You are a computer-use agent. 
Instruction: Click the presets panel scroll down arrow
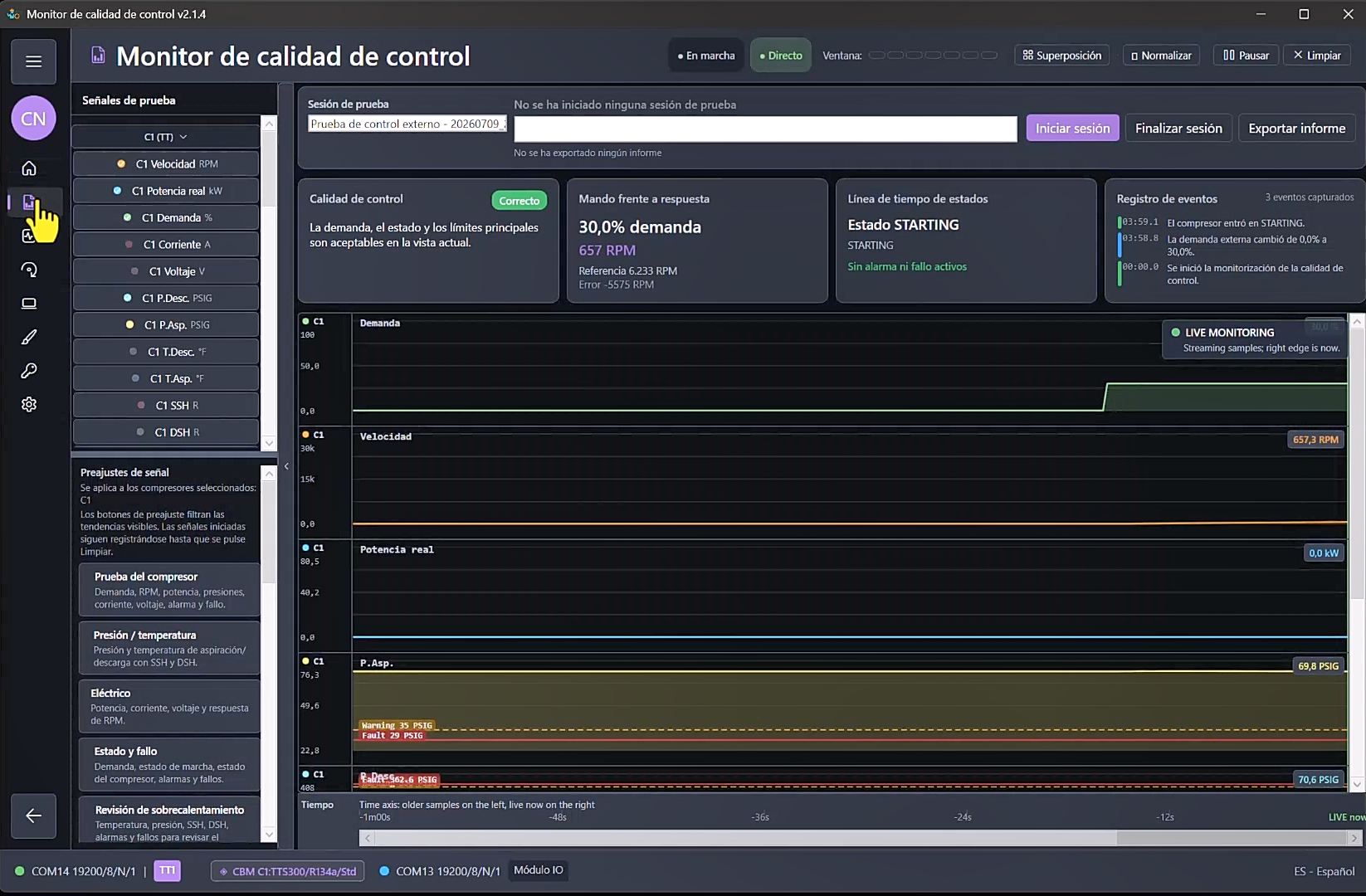tap(269, 834)
